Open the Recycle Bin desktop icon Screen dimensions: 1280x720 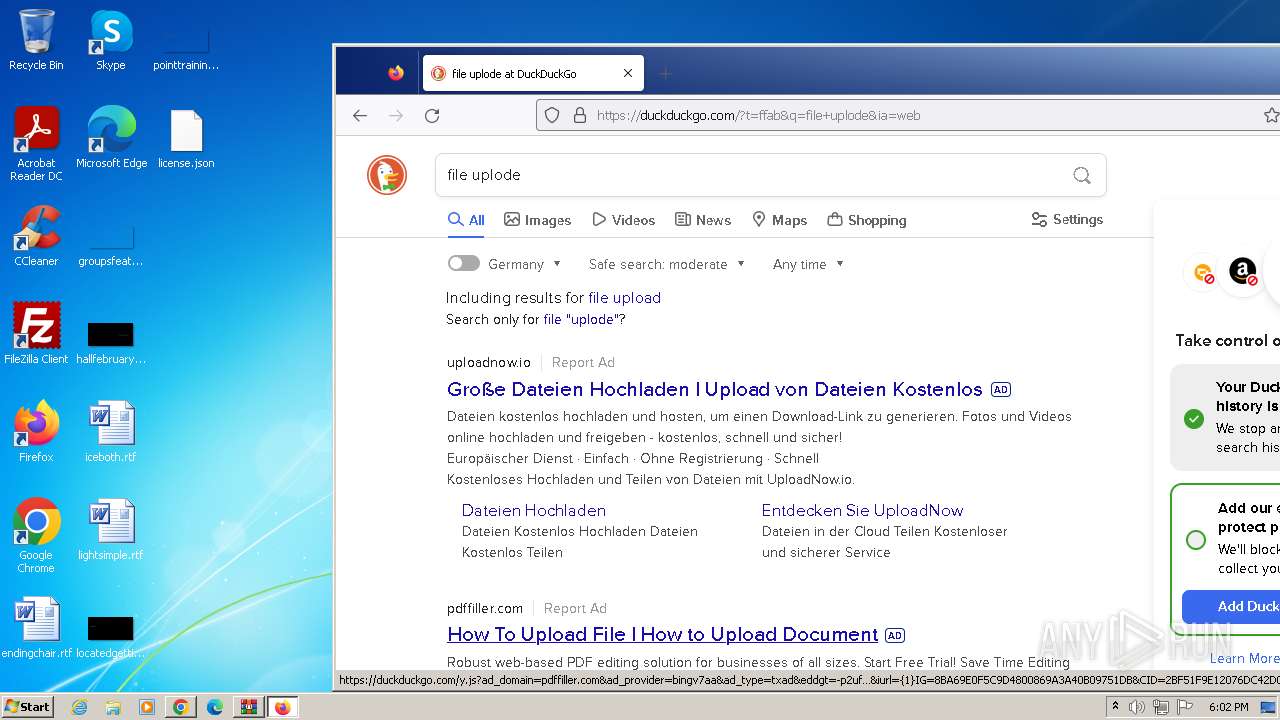36,40
